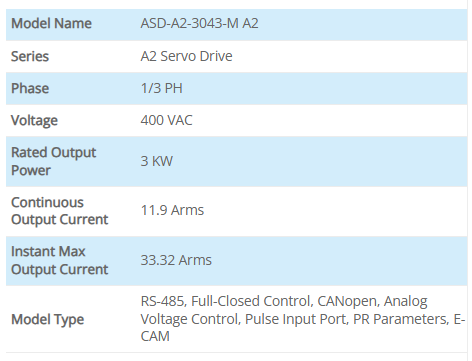Image resolution: width=472 pixels, height=361 pixels.
Task: Click the Voltage label
Action: tap(34, 121)
